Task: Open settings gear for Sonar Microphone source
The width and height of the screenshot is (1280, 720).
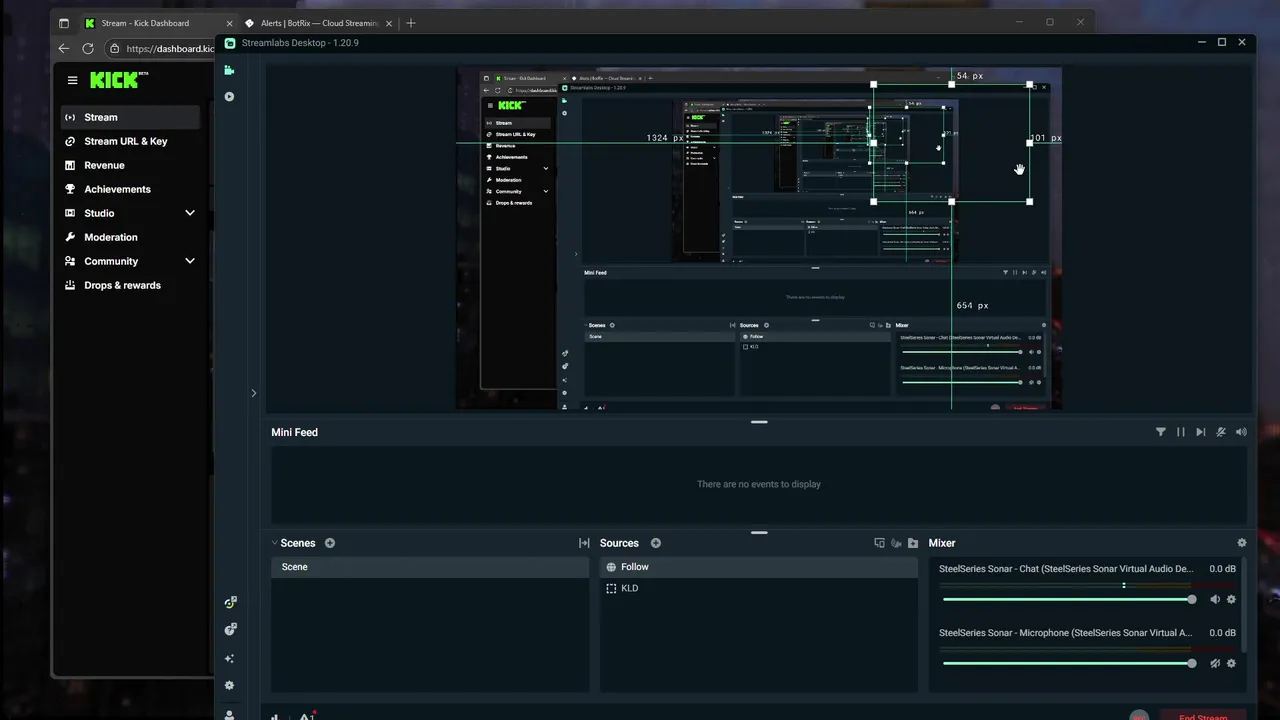Action: coord(1231,663)
